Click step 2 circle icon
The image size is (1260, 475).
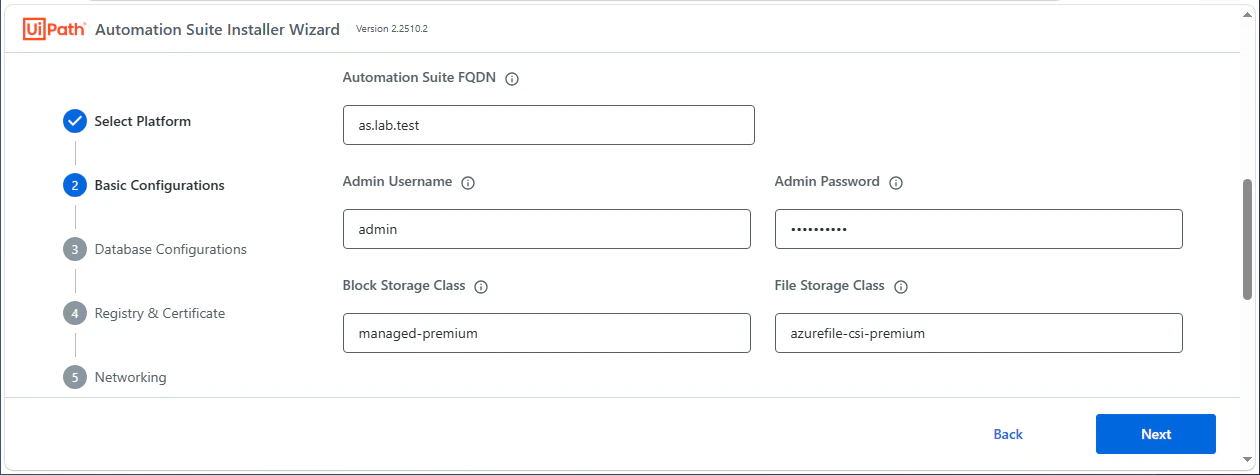(75, 185)
